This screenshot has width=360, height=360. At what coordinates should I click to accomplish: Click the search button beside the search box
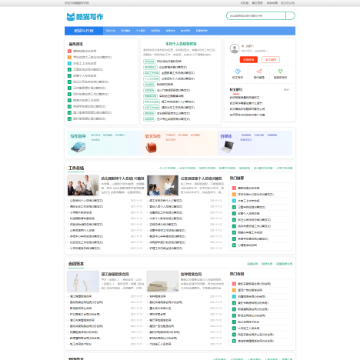pyautogui.click(x=290, y=16)
